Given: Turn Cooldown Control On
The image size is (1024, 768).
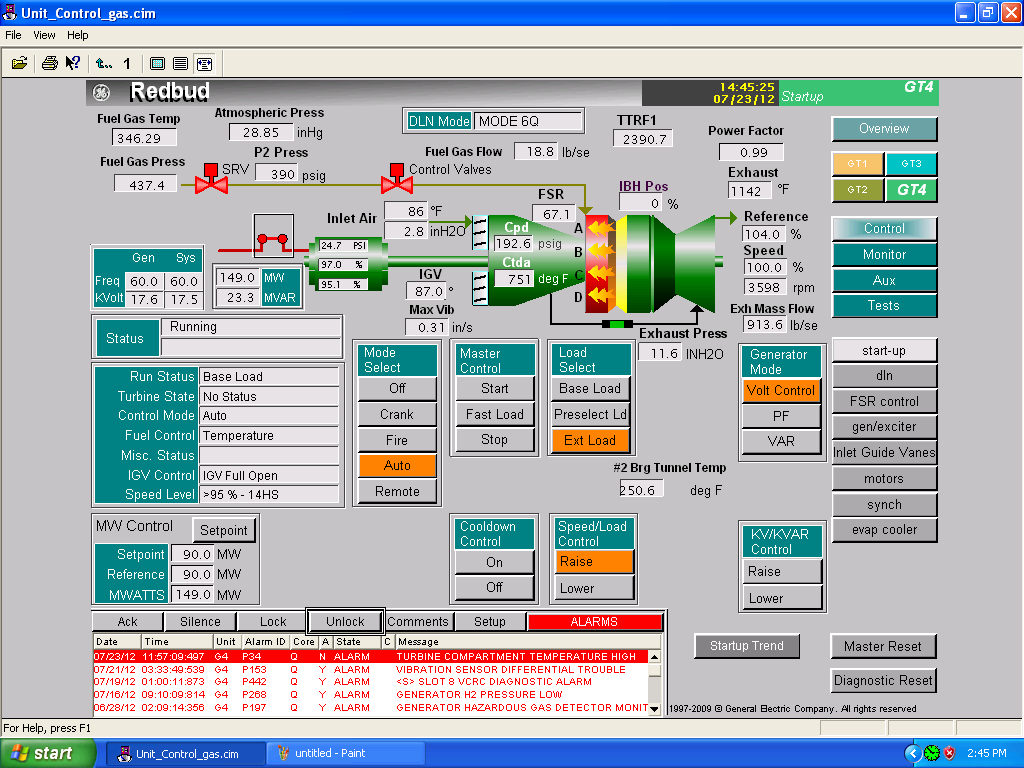Looking at the screenshot, I should coord(494,562).
